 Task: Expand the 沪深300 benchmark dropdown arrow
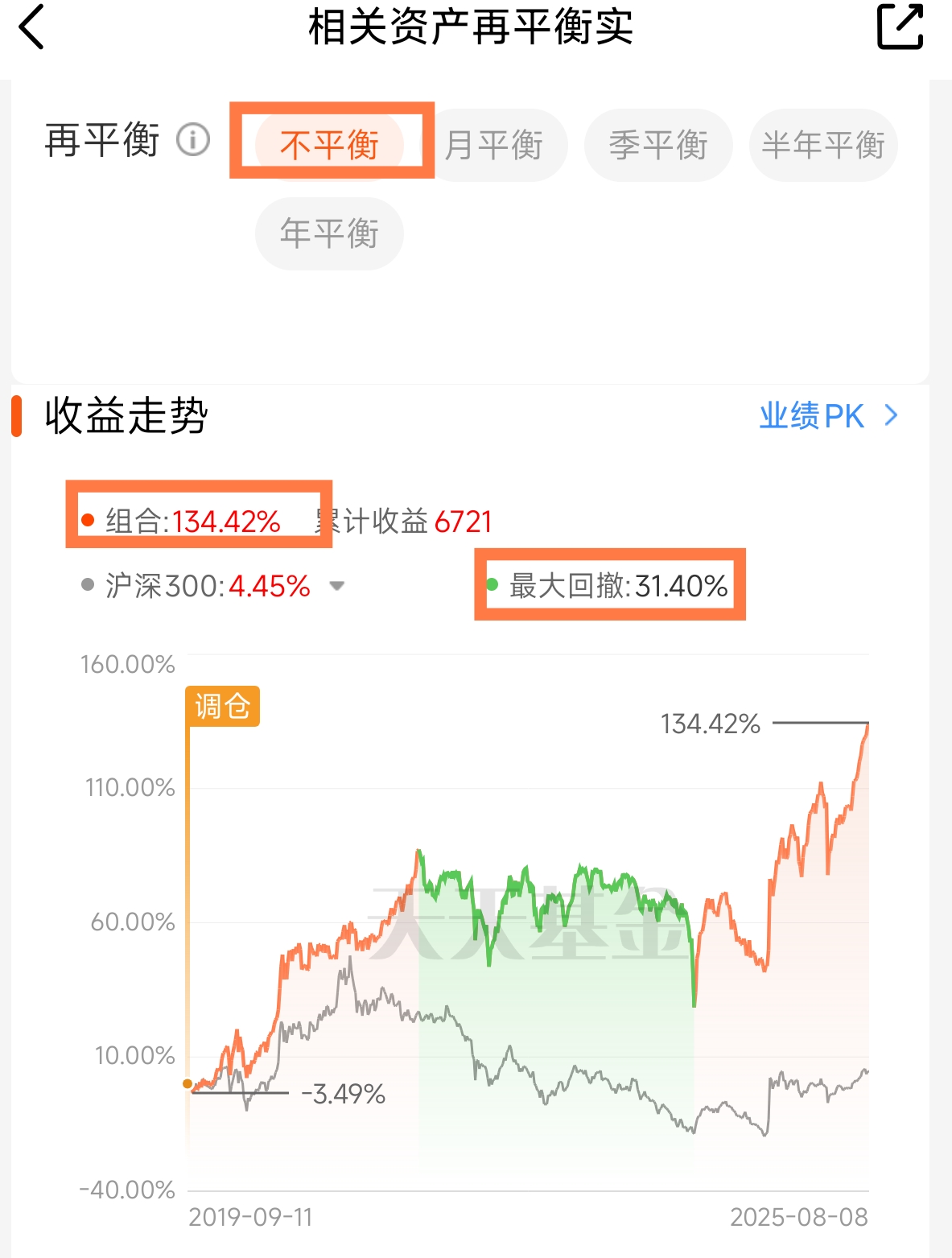(337, 586)
